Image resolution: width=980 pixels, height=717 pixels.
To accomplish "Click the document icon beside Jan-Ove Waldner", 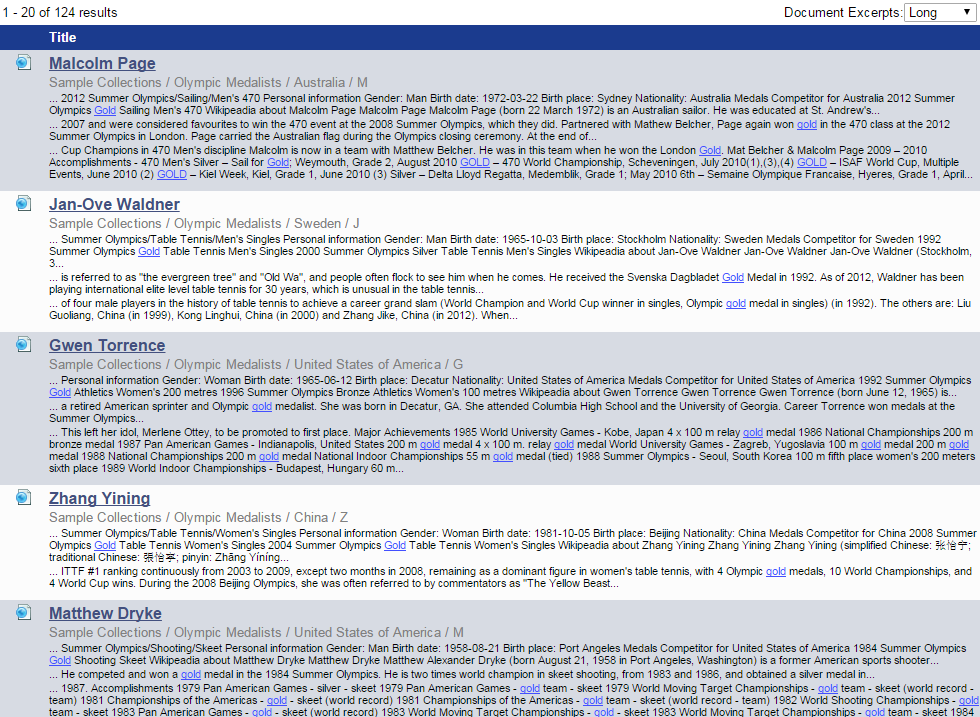I will pos(23,204).
